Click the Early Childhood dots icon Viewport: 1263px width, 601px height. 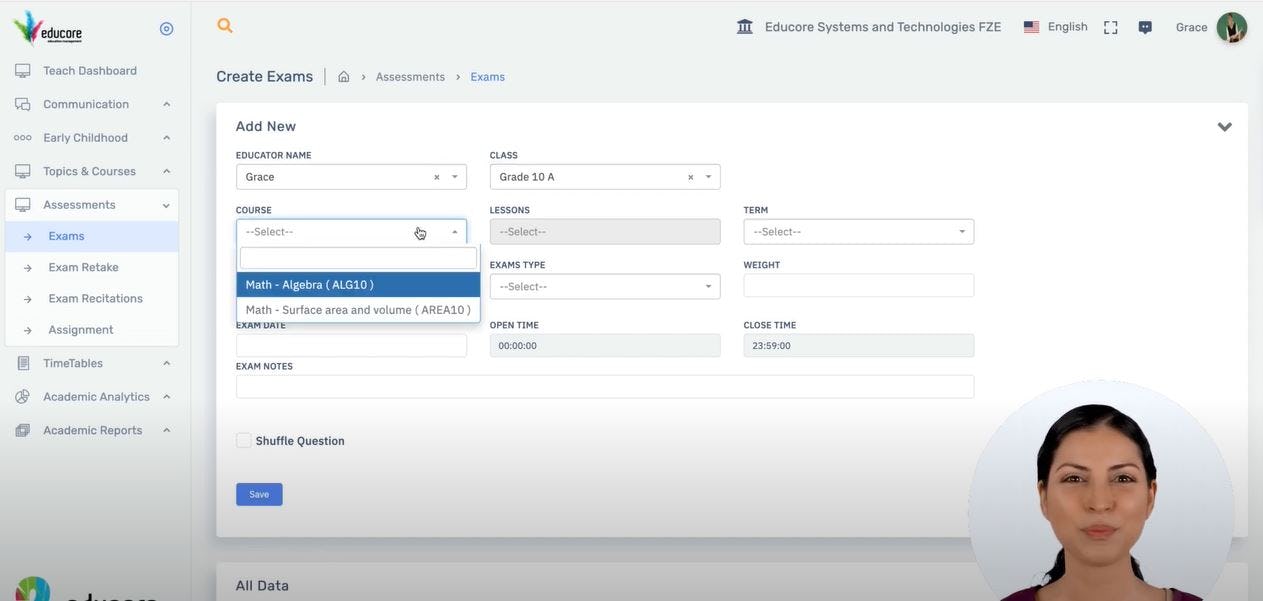coord(22,138)
